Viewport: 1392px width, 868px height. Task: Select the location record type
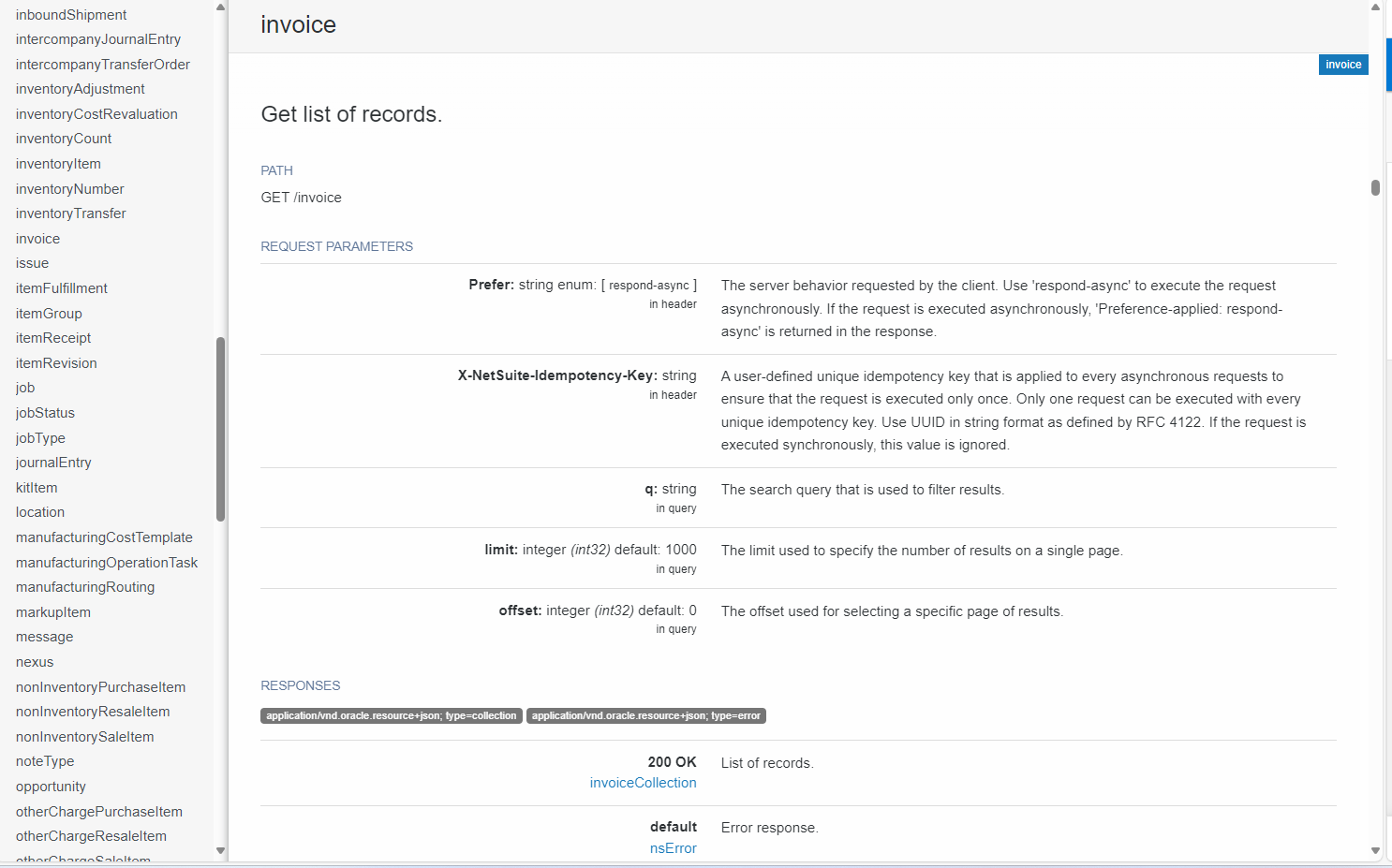40,512
